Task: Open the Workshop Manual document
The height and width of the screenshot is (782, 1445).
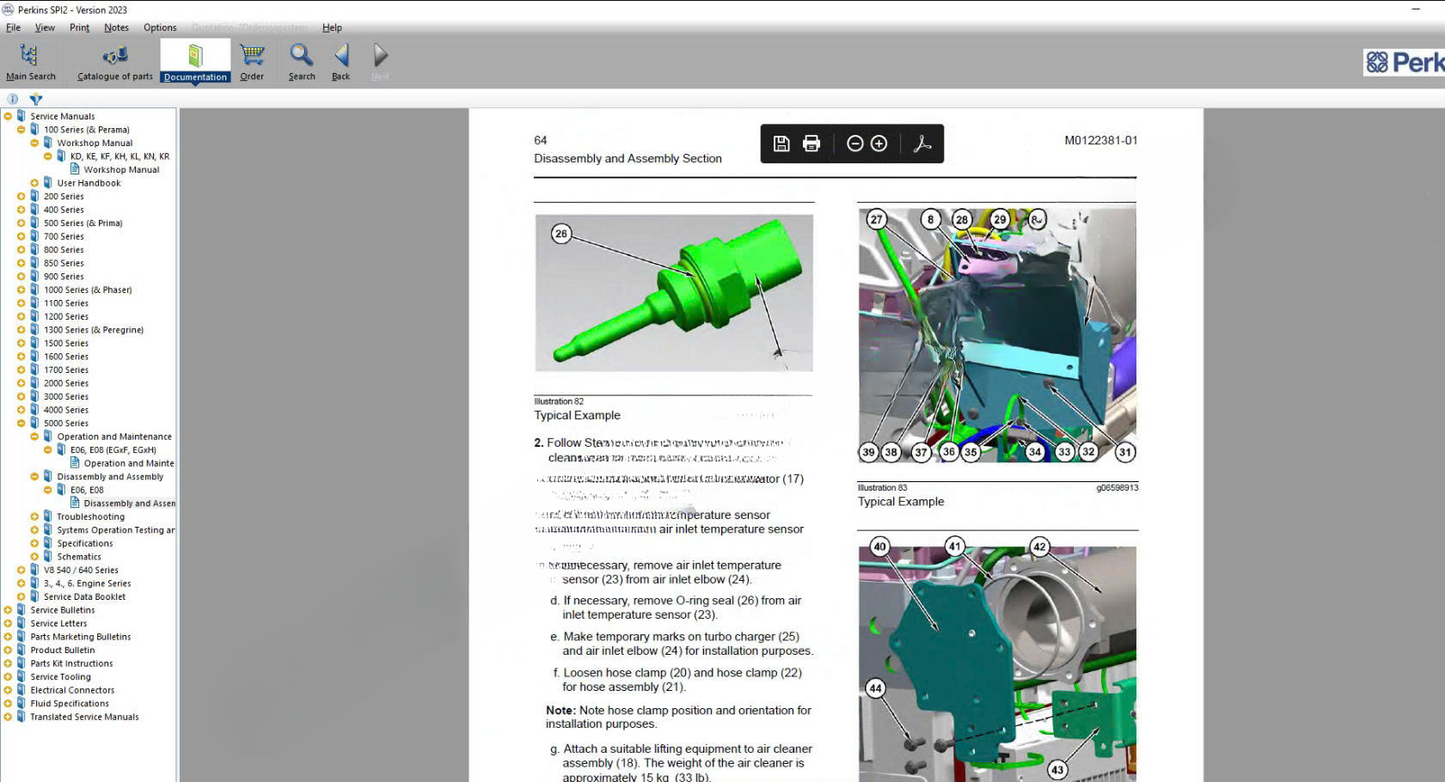Action: point(121,170)
